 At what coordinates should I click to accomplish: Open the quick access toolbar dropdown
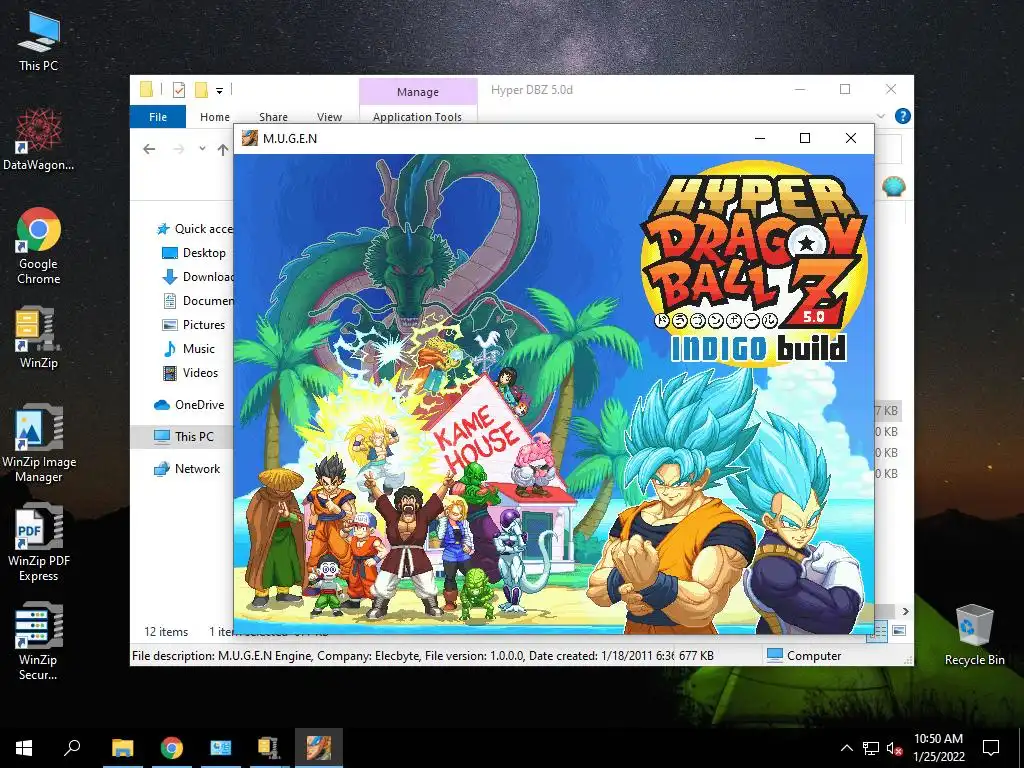[x=219, y=91]
